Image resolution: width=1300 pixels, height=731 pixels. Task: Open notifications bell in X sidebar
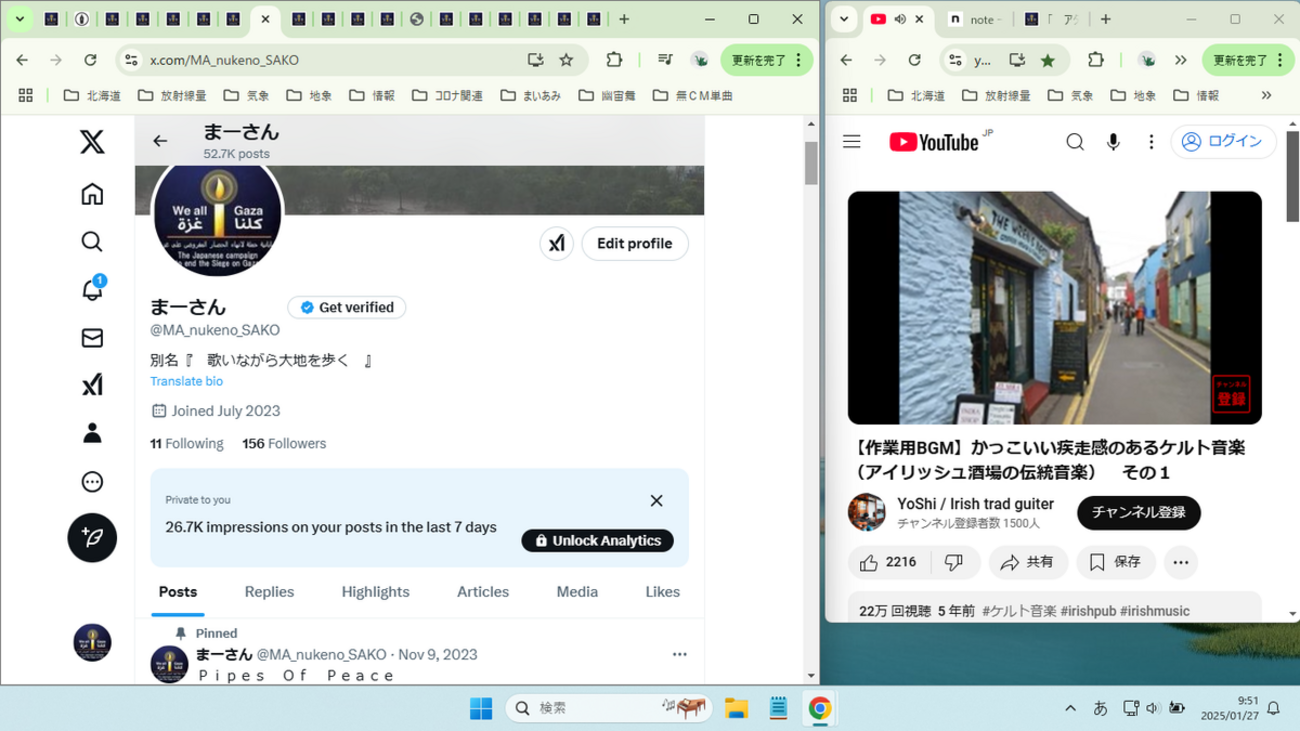click(92, 289)
